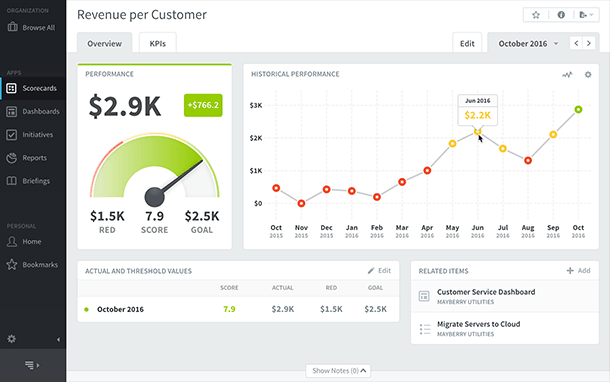Switch to the Overview tab
Screen dimensions: 610x382
104,43
